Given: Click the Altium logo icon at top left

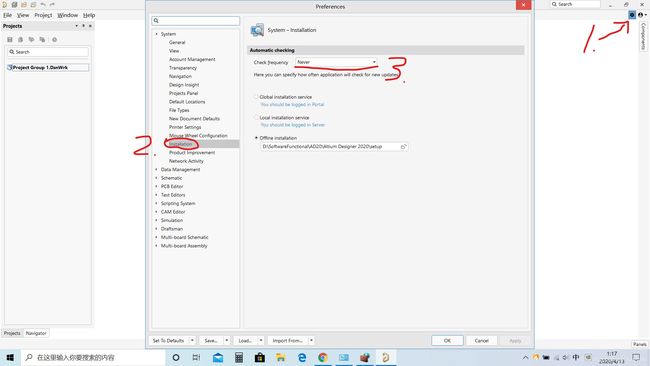Looking at the screenshot, I should tap(5, 5).
